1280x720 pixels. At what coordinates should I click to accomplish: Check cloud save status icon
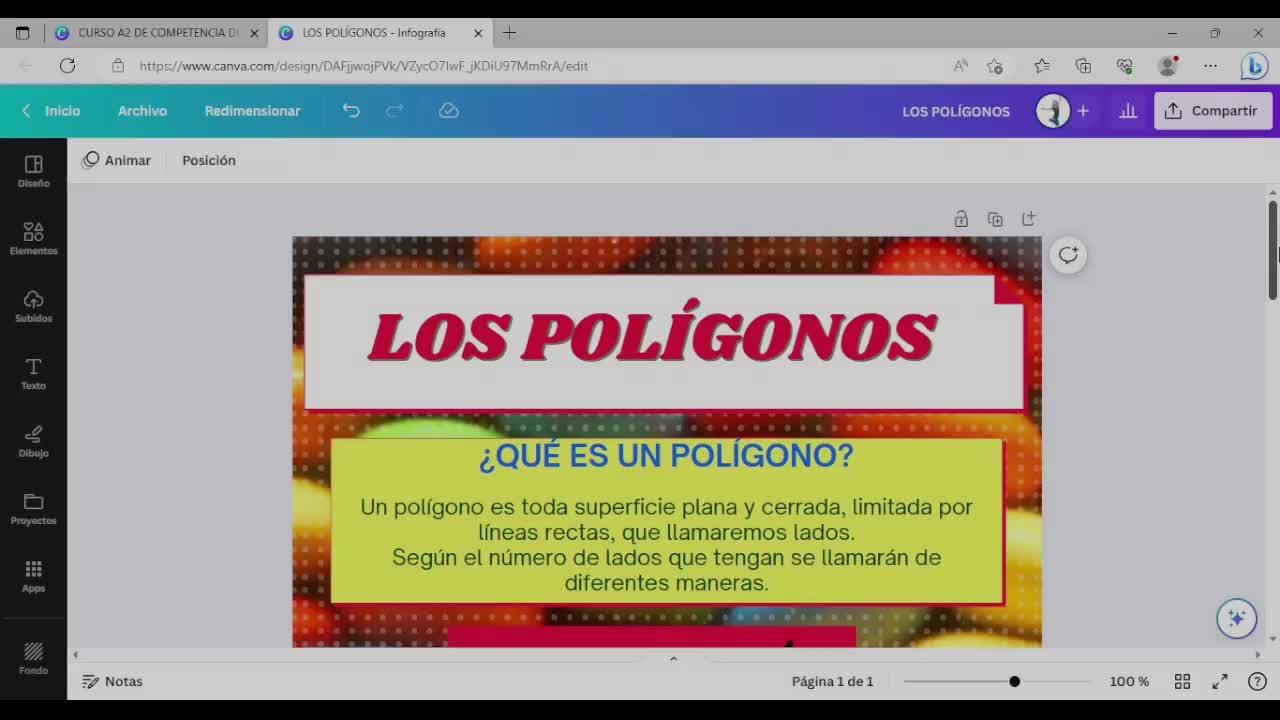pos(449,111)
